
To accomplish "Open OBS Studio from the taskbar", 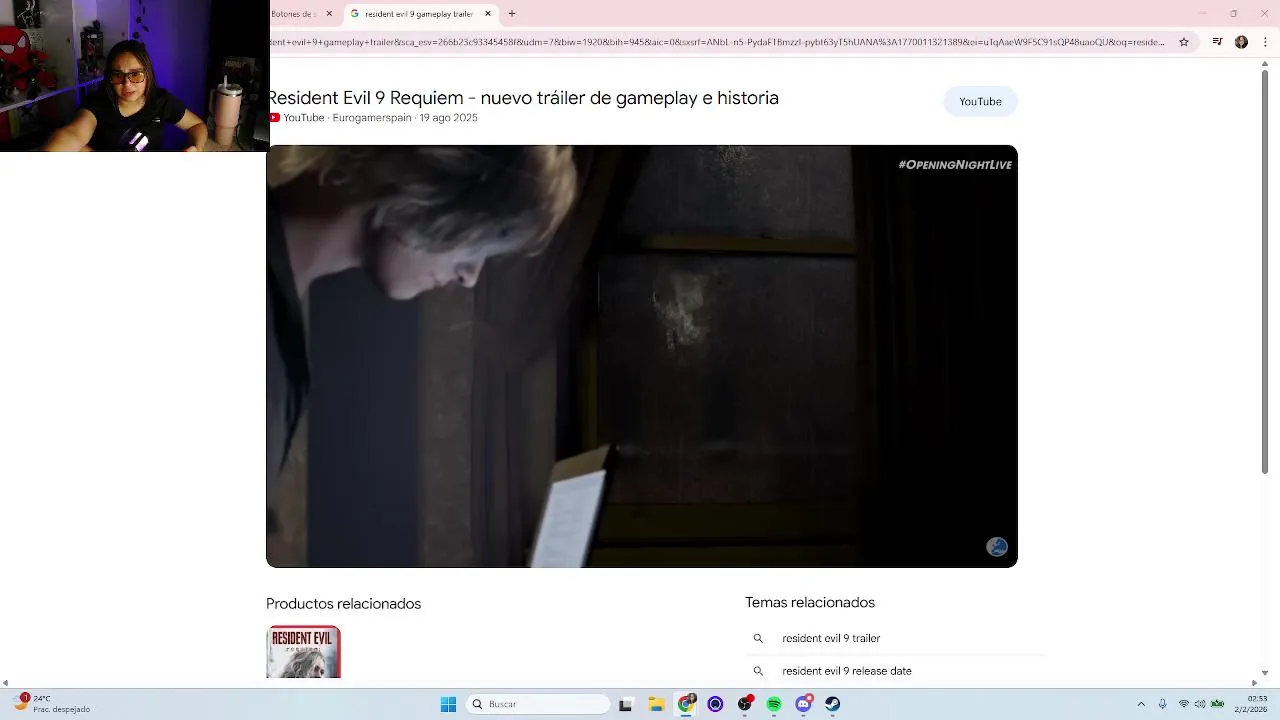I will [x=745, y=704].
